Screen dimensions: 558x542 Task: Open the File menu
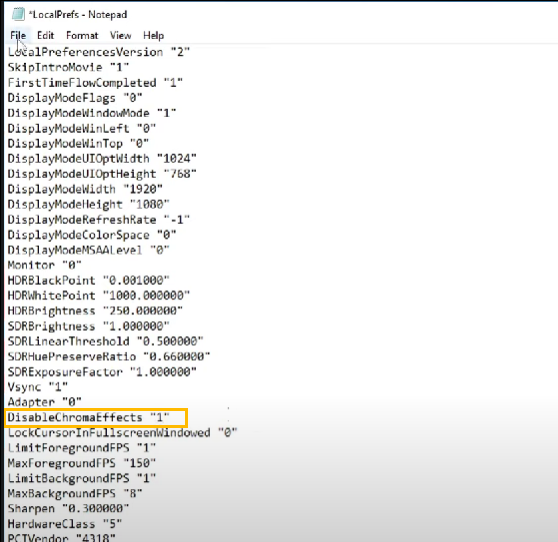18,36
